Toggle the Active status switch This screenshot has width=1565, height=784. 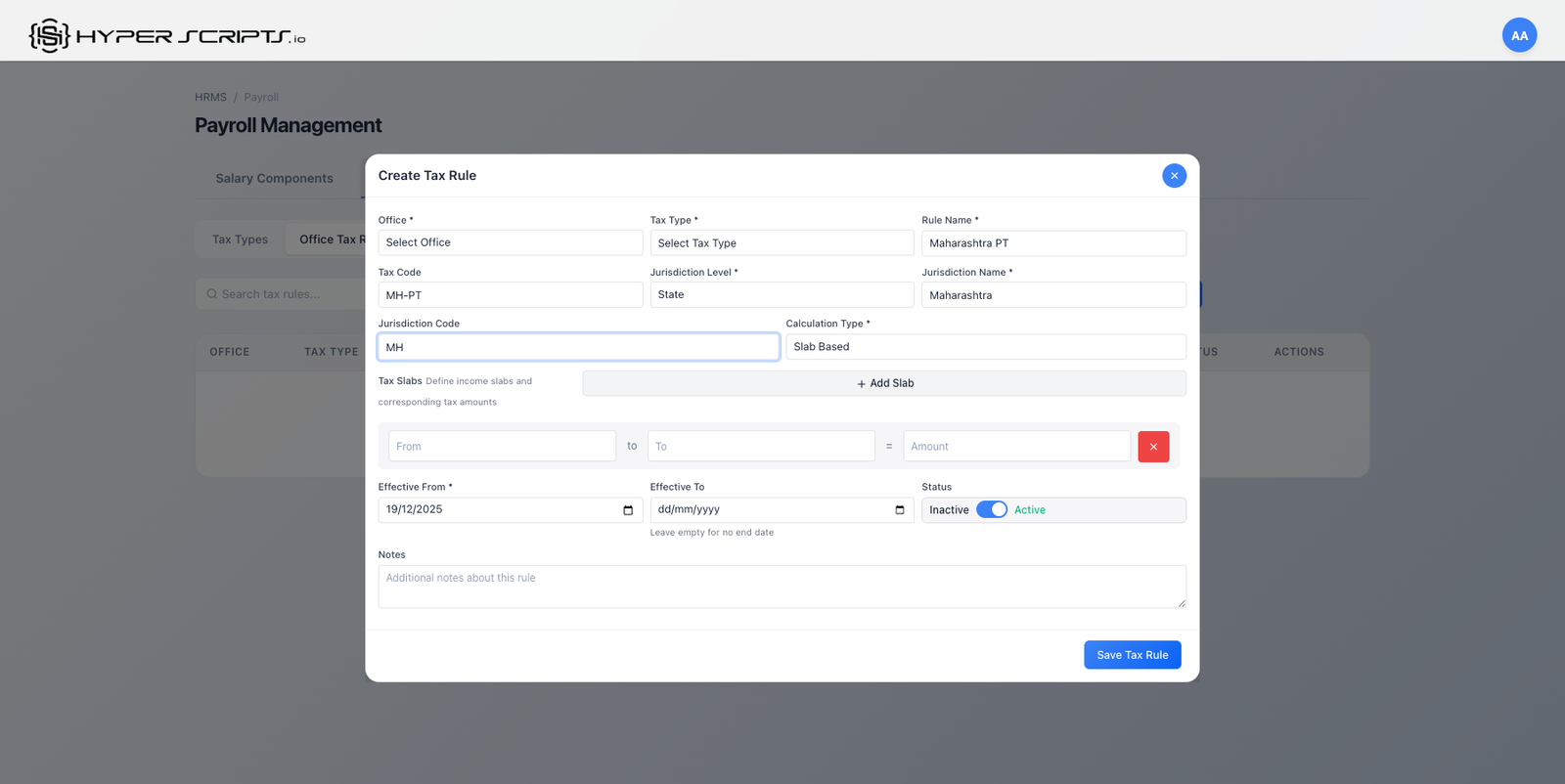992,510
